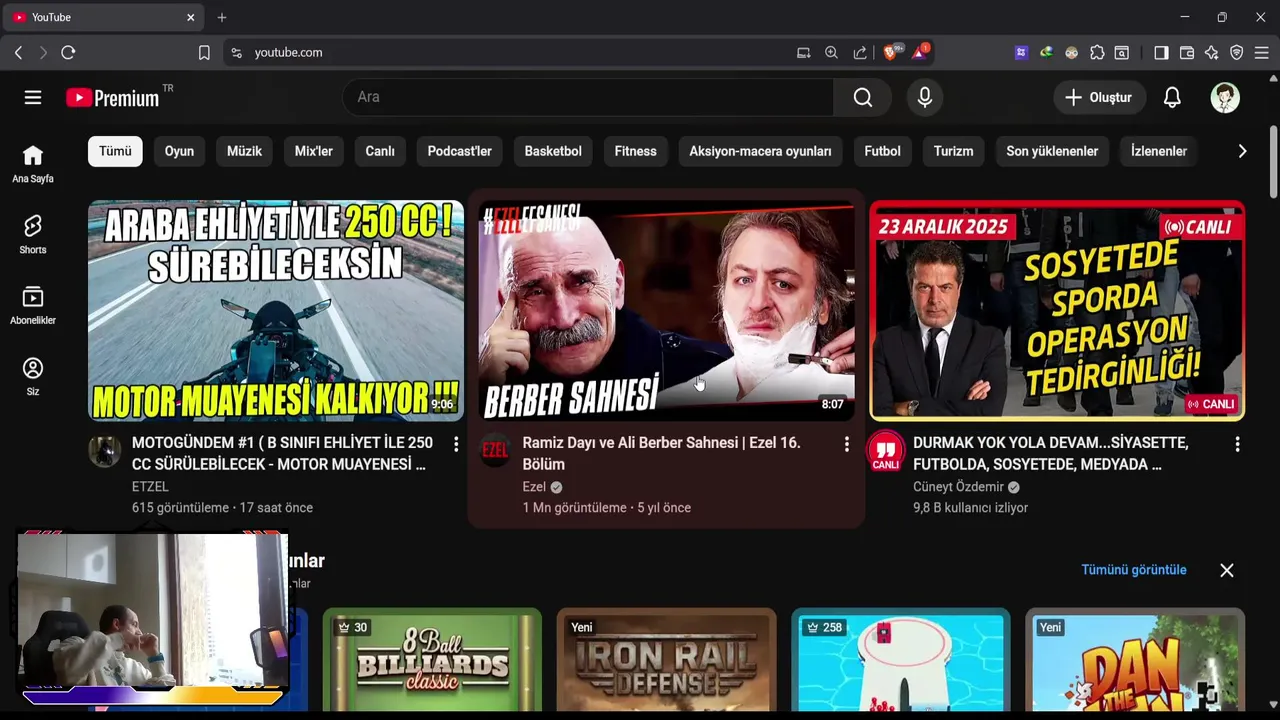
Task: Select the Tümü filter chip
Action: click(x=115, y=151)
